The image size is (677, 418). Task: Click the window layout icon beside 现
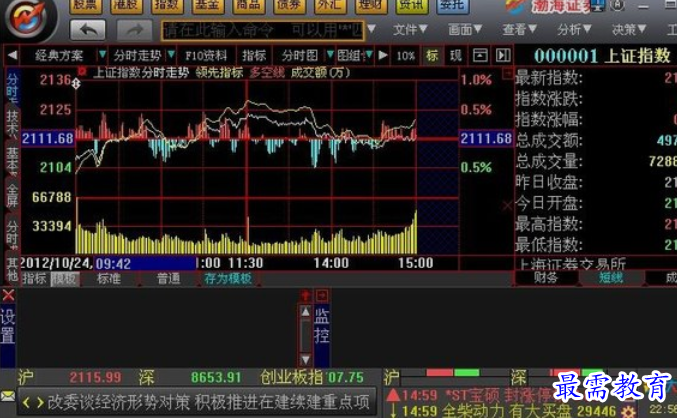[x=480, y=55]
